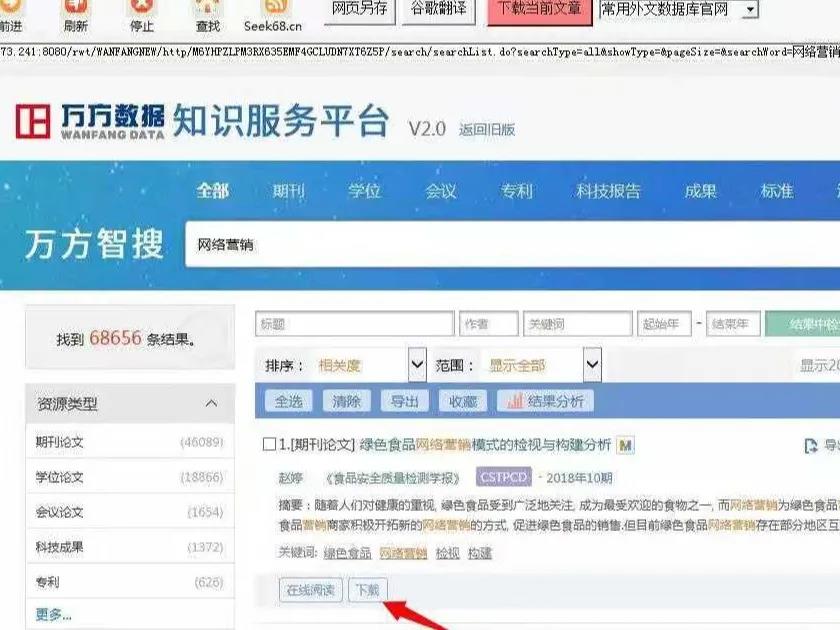The image size is (840, 630).
Task: Click the 68656 result count text
Action: [x=115, y=338]
